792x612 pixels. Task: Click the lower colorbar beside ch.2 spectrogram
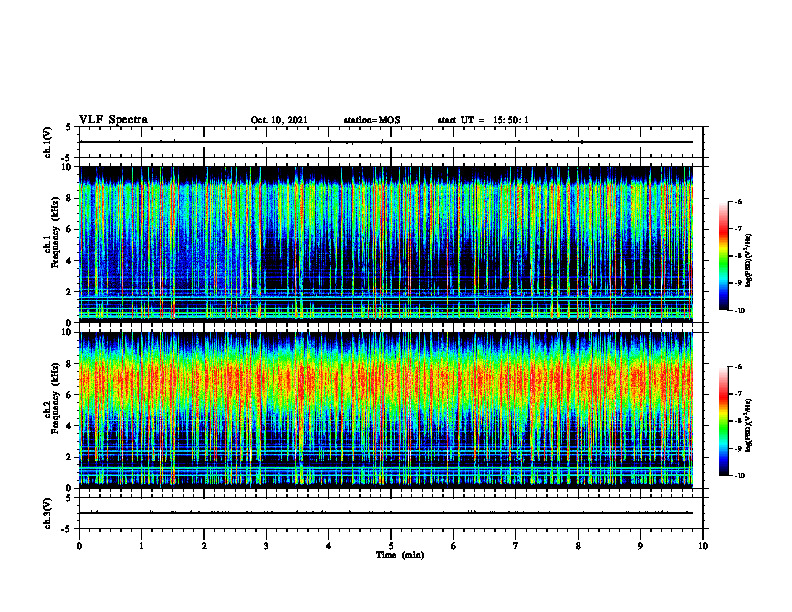[724, 421]
